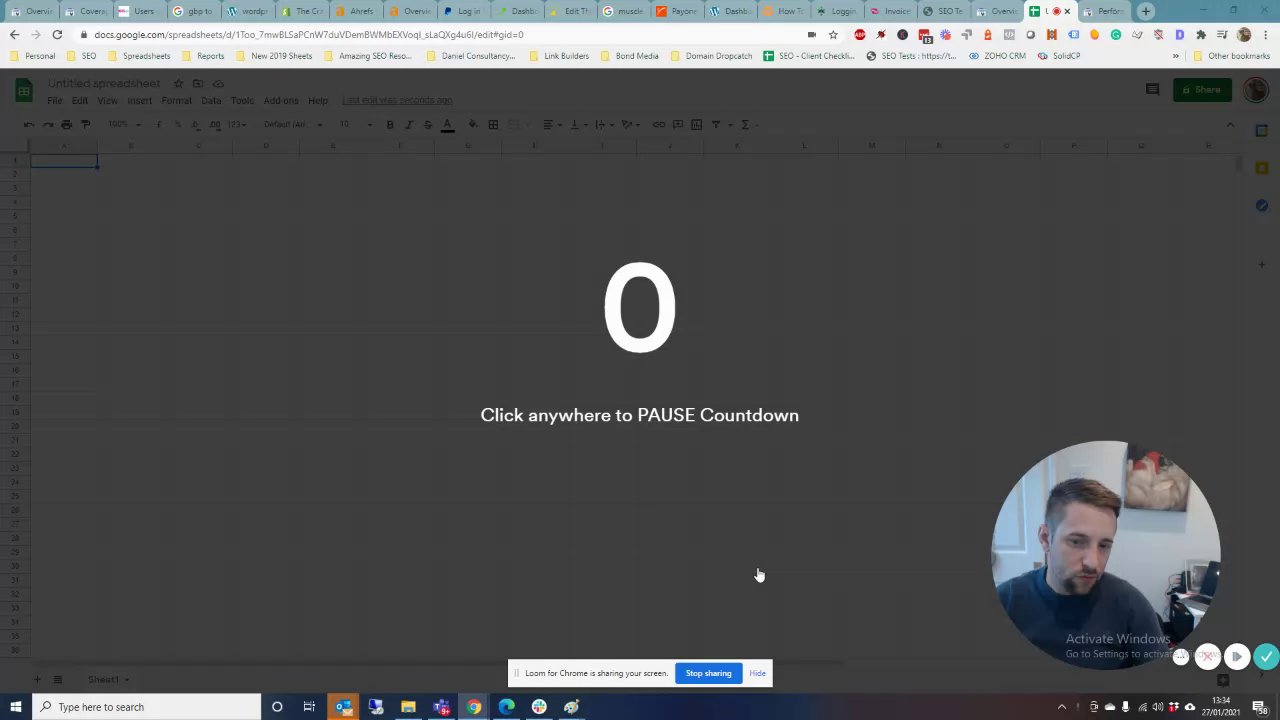Open the File menu in Sheets
1280x720 pixels.
coord(55,101)
